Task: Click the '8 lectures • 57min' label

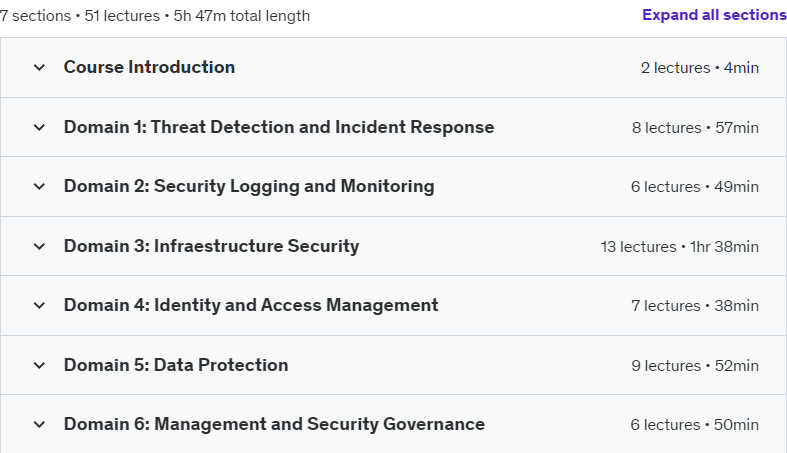Action: point(695,127)
